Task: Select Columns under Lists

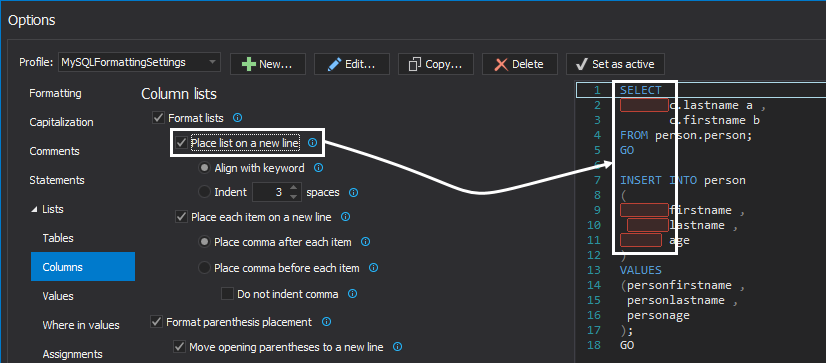Action: click(x=83, y=267)
